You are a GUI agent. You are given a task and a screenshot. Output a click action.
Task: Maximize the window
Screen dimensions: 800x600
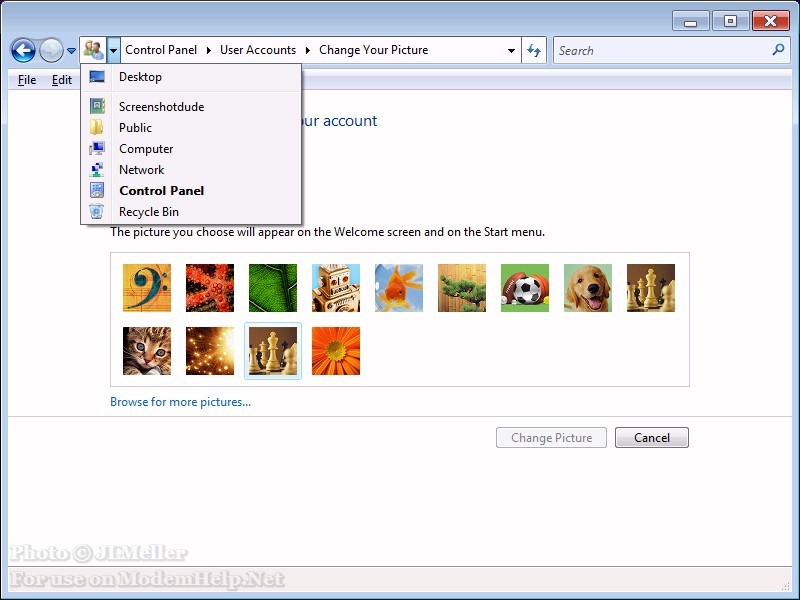[730, 21]
